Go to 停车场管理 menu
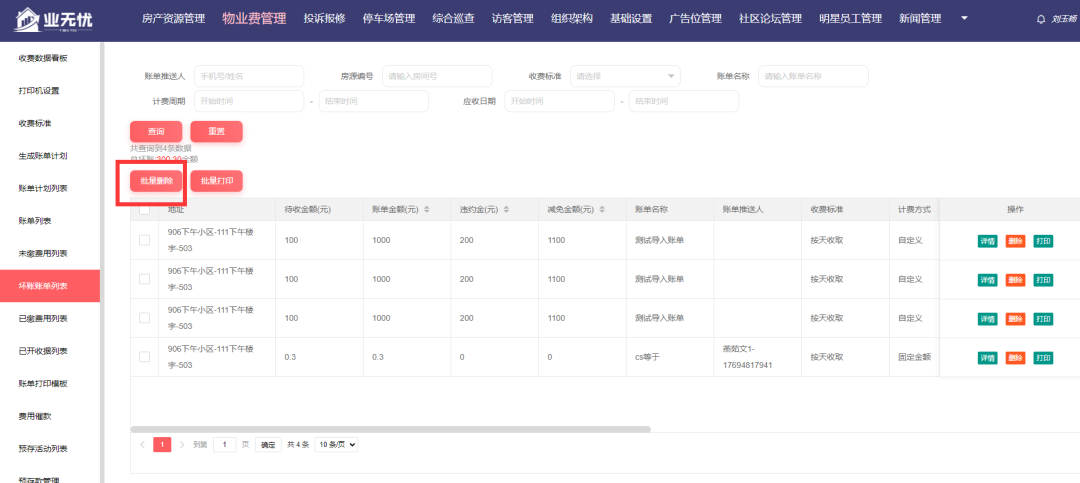This screenshot has width=1080, height=483. (x=389, y=19)
